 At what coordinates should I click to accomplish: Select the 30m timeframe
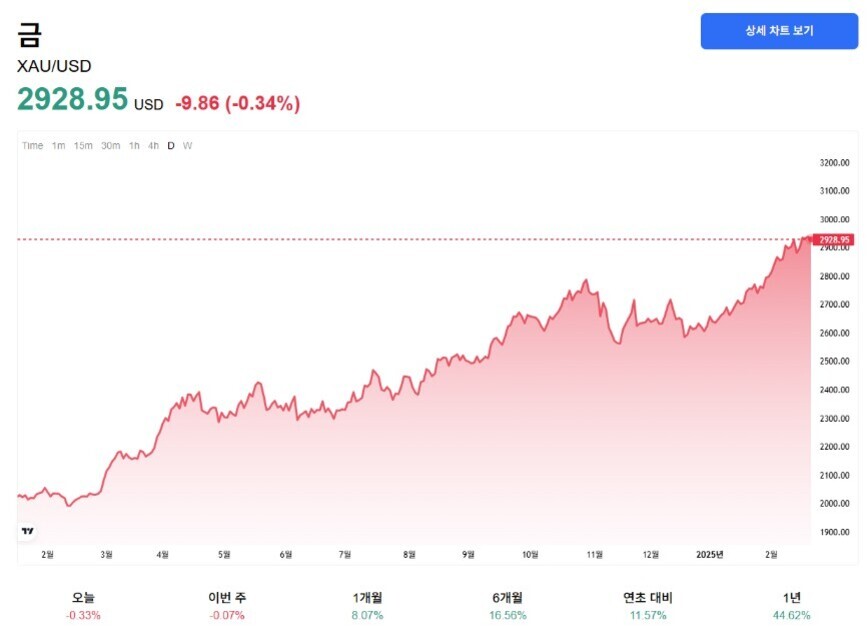(112, 145)
